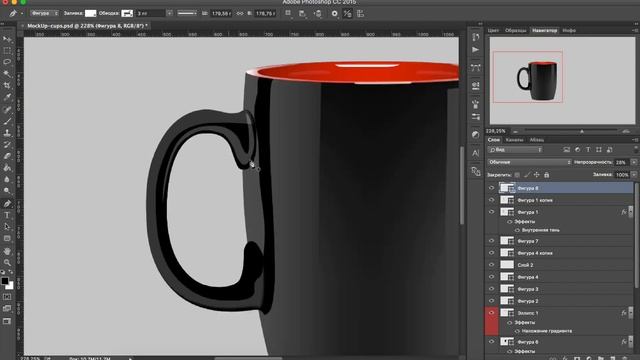Open the Adjustments panel icon
The image size is (640, 360).
coord(476,134)
